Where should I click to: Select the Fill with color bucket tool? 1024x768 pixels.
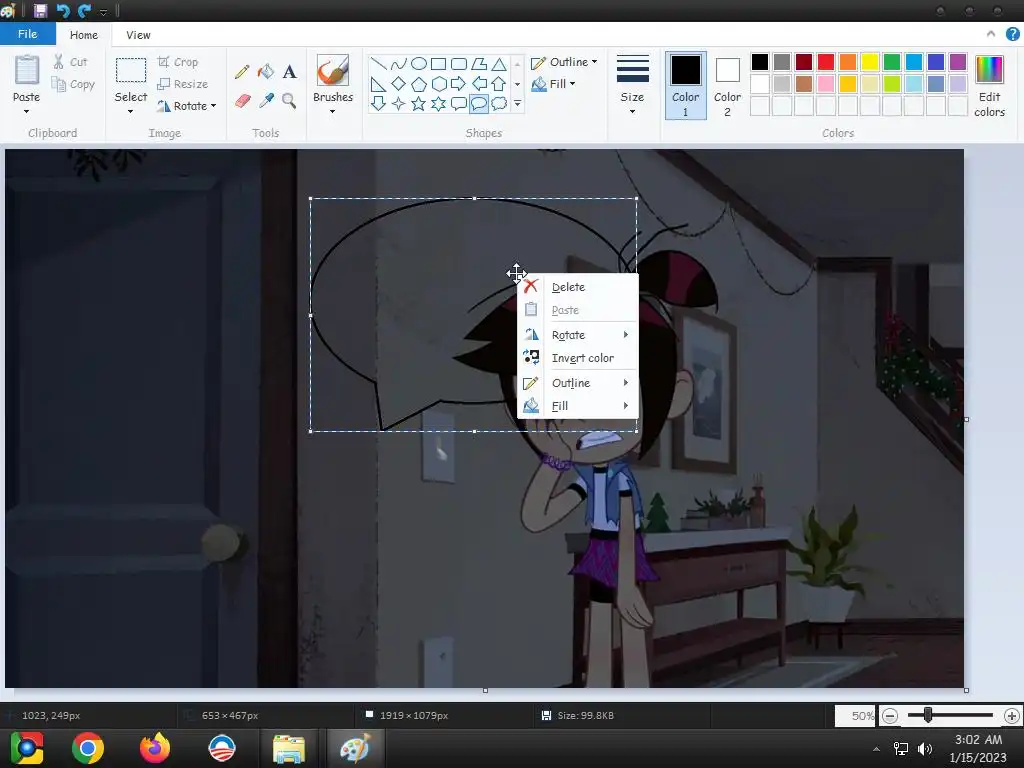click(266, 71)
